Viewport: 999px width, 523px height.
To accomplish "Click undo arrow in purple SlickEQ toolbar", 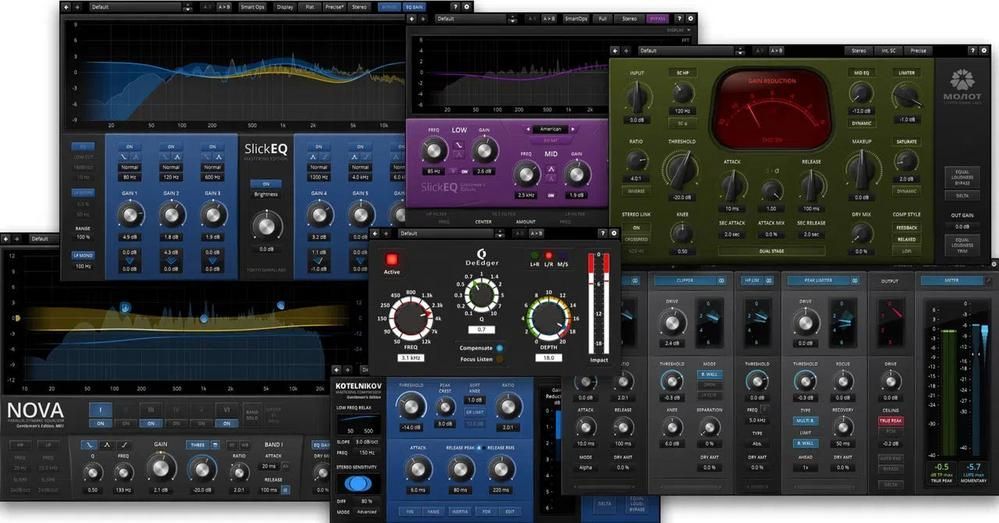I will coord(412,19).
